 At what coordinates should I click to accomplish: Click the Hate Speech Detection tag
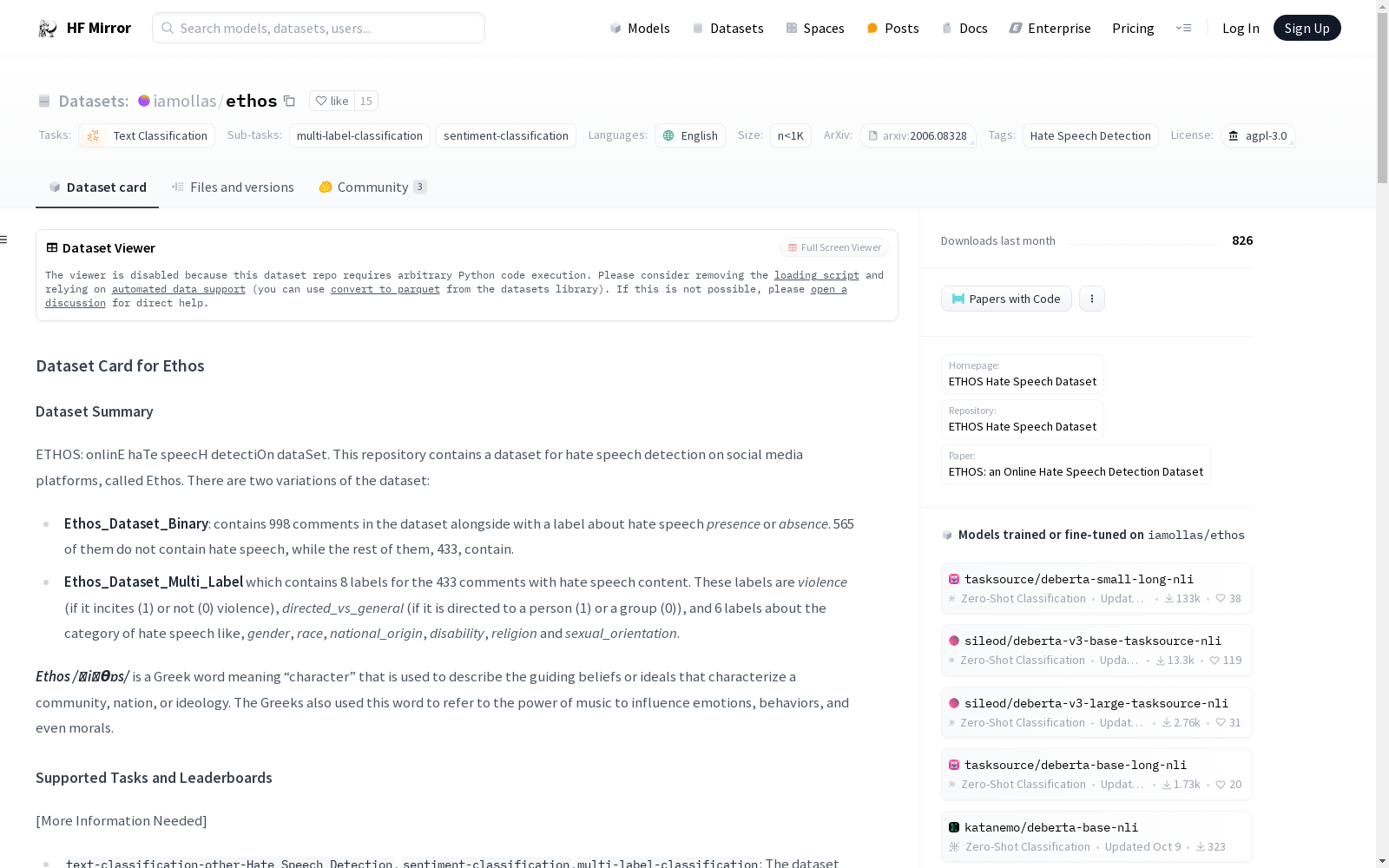tap(1090, 135)
